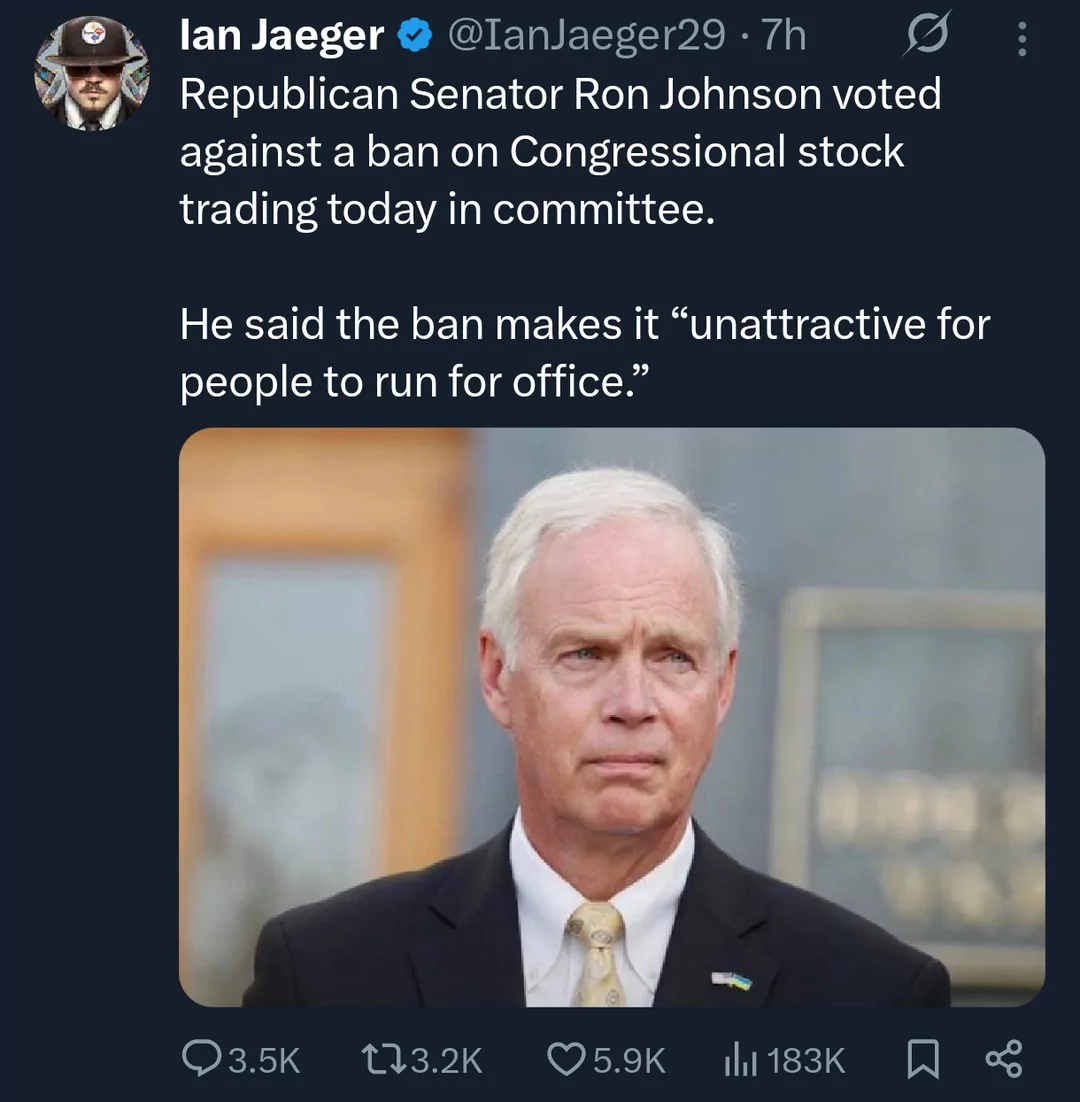This screenshot has width=1080, height=1102.
Task: Click the "unattractive for people" quote paragraph
Action: tap(584, 354)
